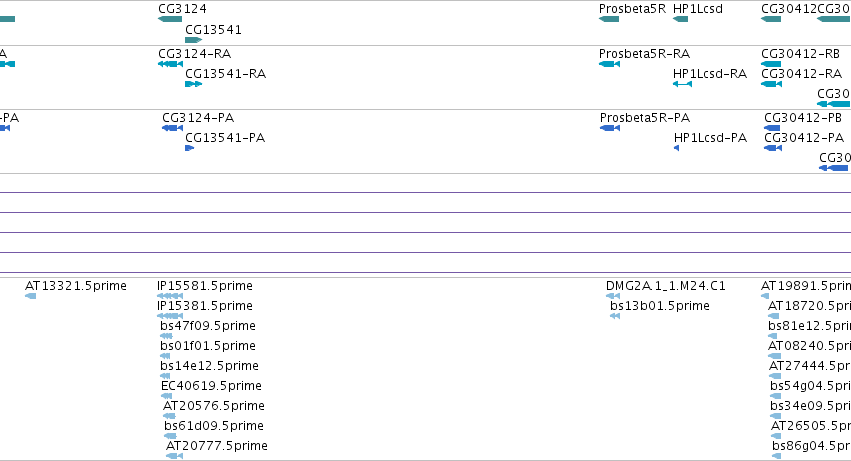
Task: Select the Prosbeta5R-PA protein glyph
Action: pyautogui.click(x=610, y=128)
